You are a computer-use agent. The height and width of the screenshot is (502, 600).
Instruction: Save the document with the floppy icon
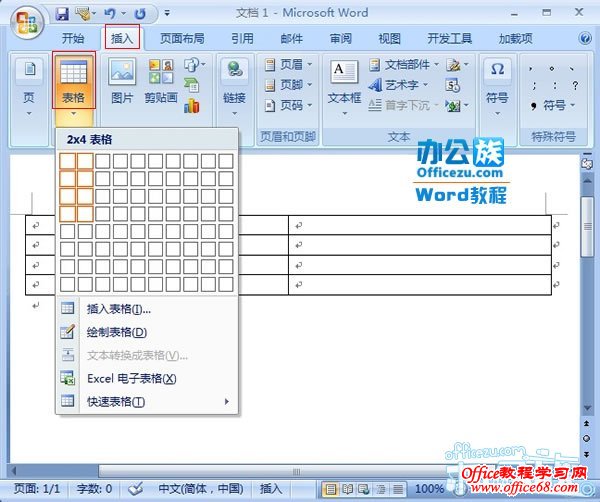coord(62,14)
